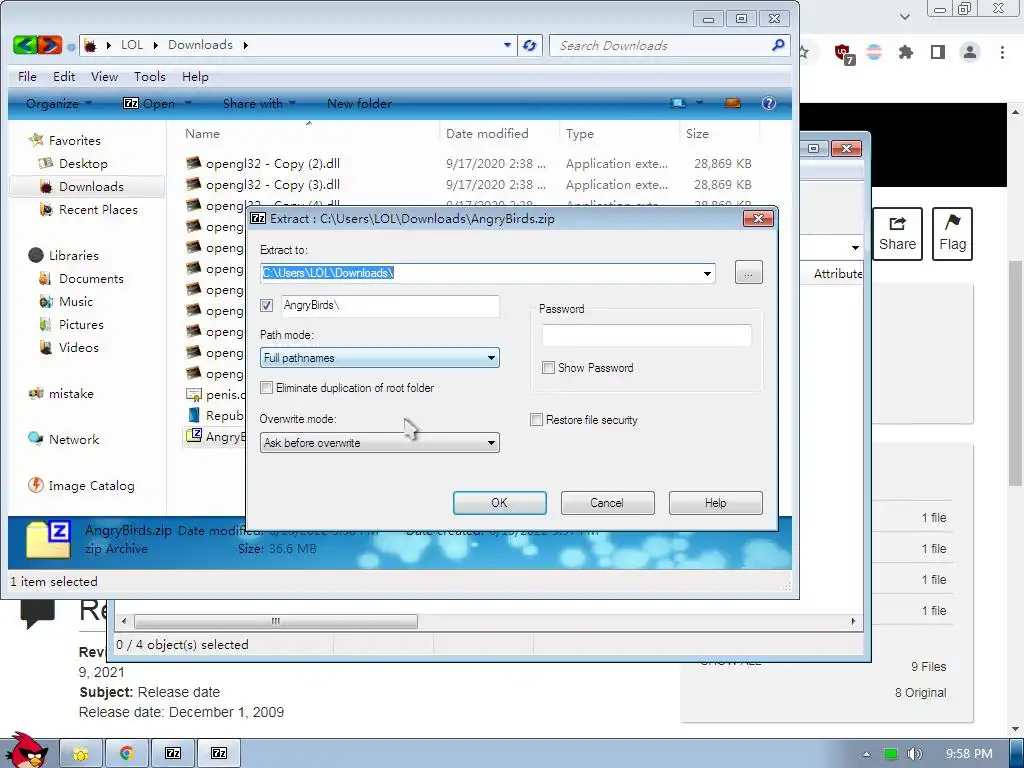Click the Help question mark icon in Explorer toolbar
1024x768 pixels.
(769, 103)
